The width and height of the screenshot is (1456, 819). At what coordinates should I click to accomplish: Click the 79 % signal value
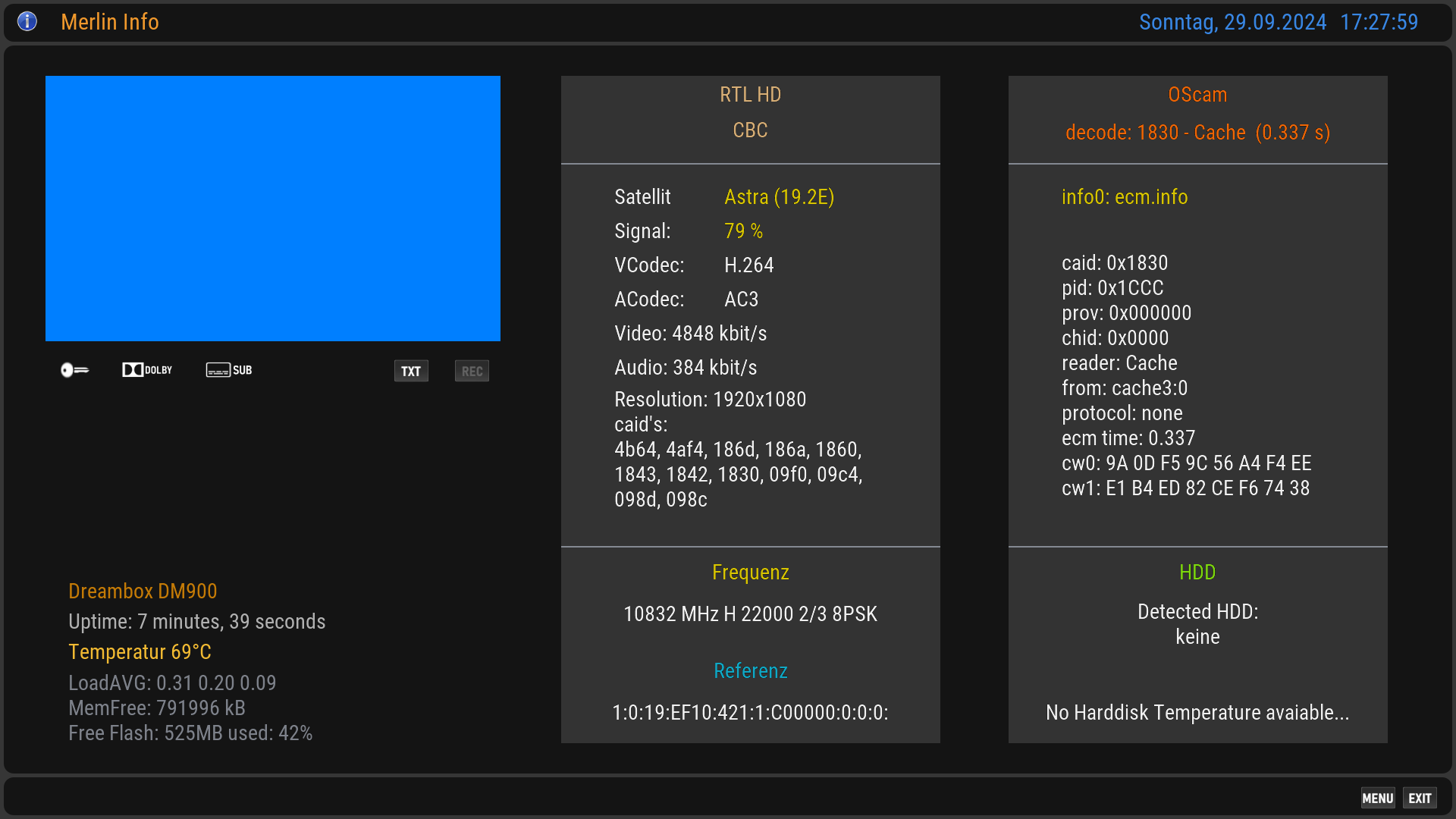pyautogui.click(x=743, y=231)
